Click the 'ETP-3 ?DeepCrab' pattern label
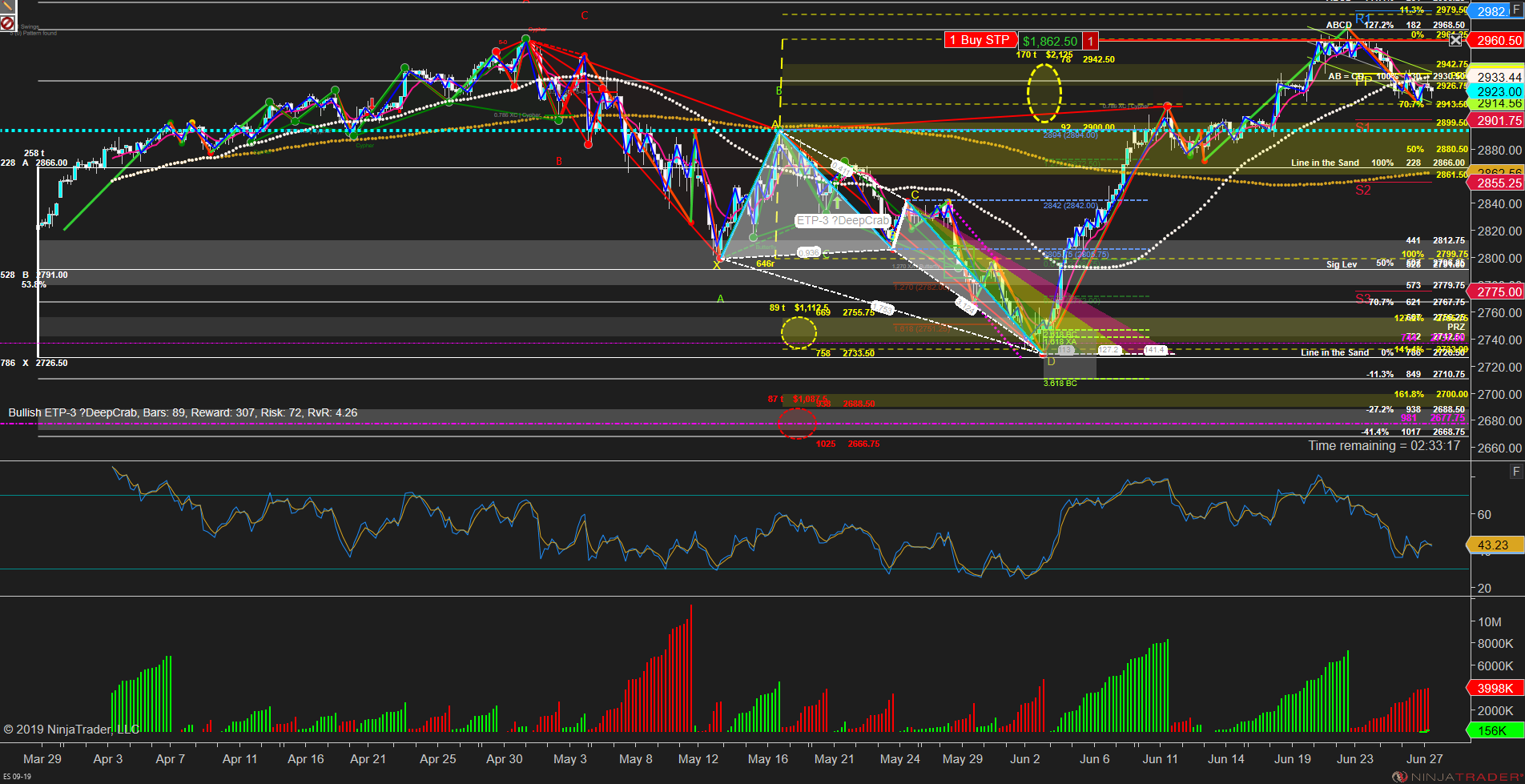1525x784 pixels. [x=843, y=220]
